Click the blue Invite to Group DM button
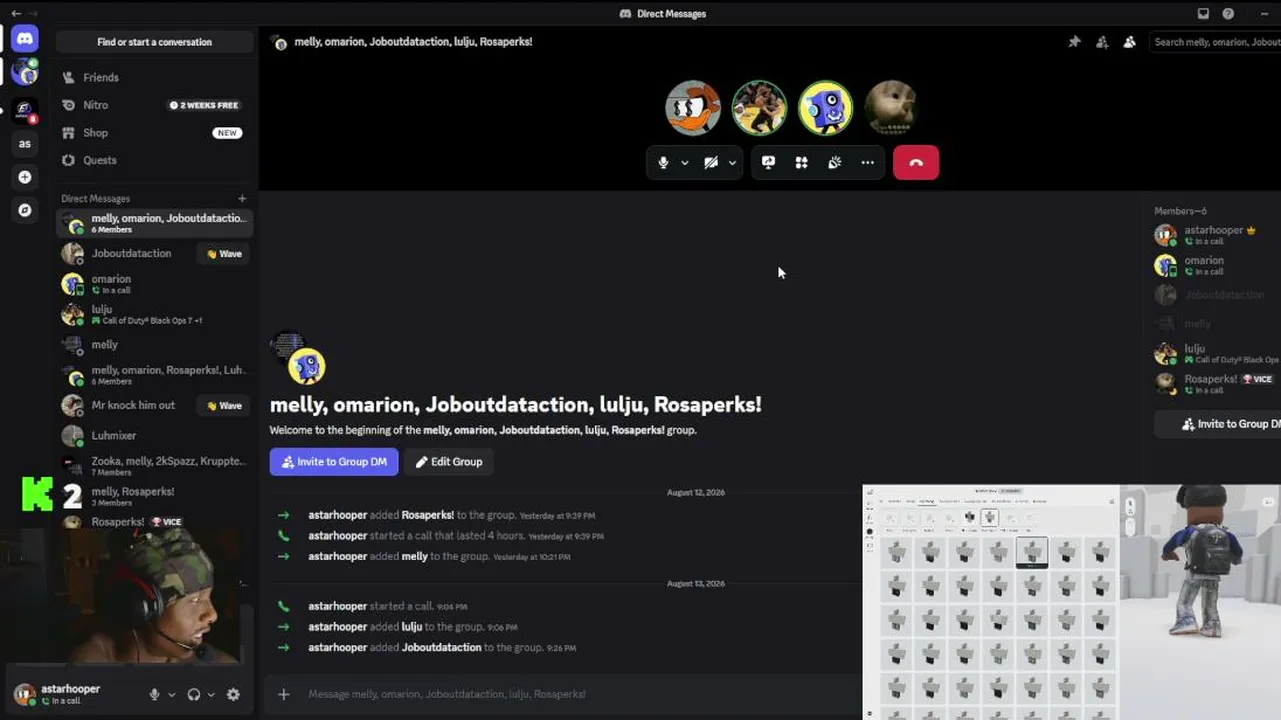The height and width of the screenshot is (720, 1281). 334,462
